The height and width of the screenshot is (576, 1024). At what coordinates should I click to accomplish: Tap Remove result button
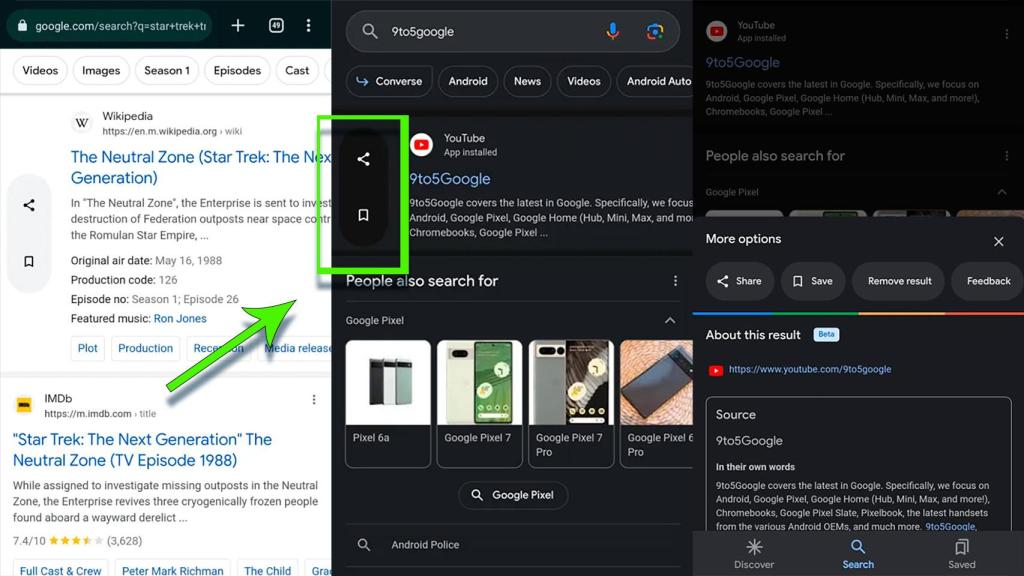[x=899, y=281]
